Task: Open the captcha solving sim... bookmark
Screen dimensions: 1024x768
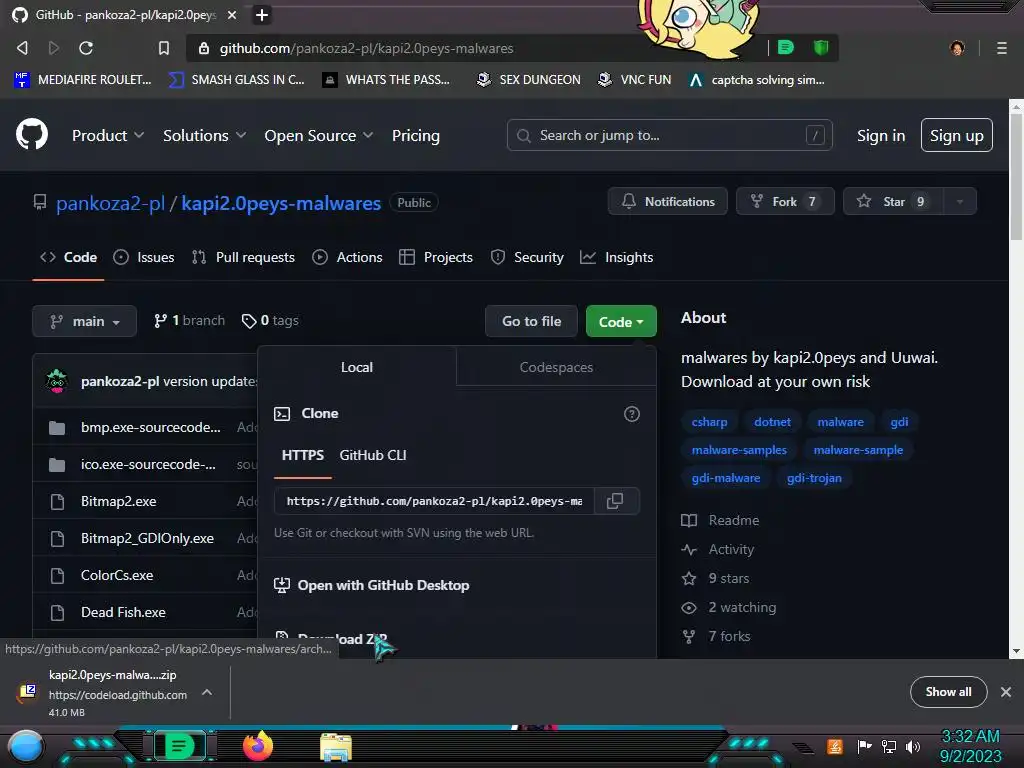Action: point(757,80)
